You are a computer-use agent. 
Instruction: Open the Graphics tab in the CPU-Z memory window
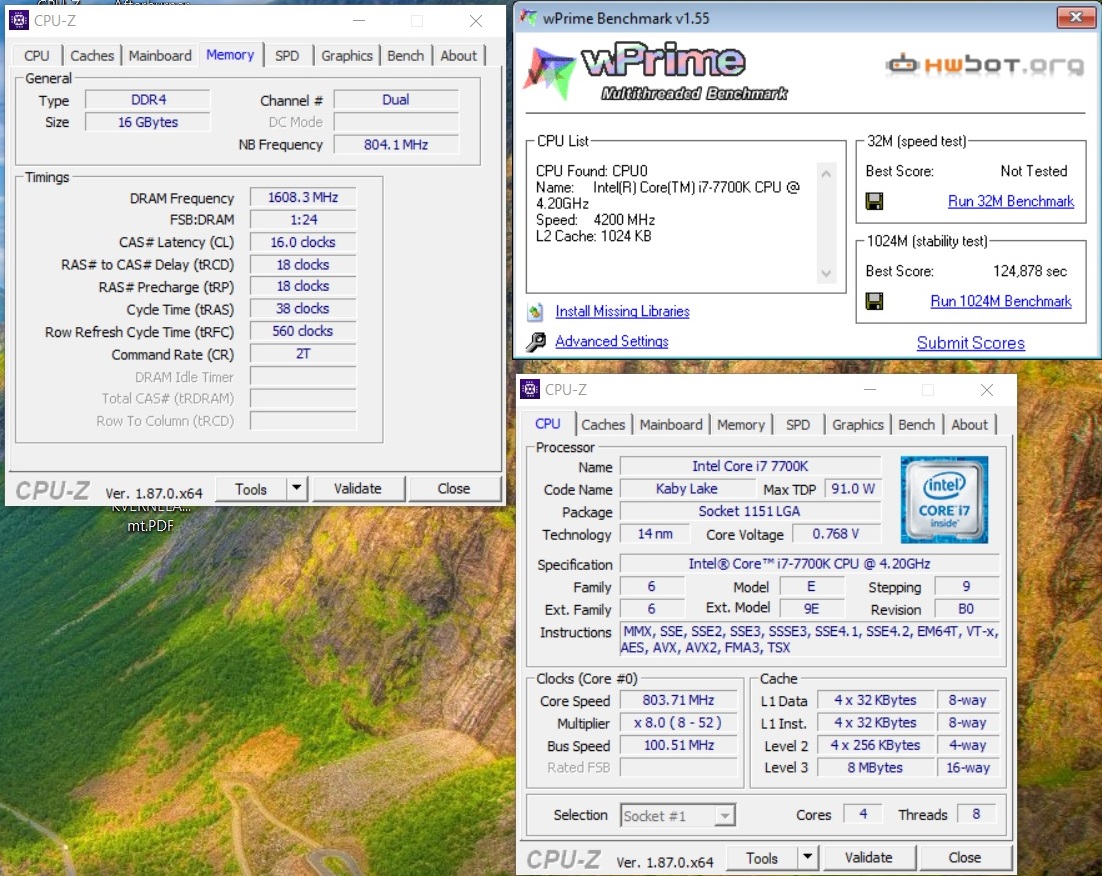(346, 56)
